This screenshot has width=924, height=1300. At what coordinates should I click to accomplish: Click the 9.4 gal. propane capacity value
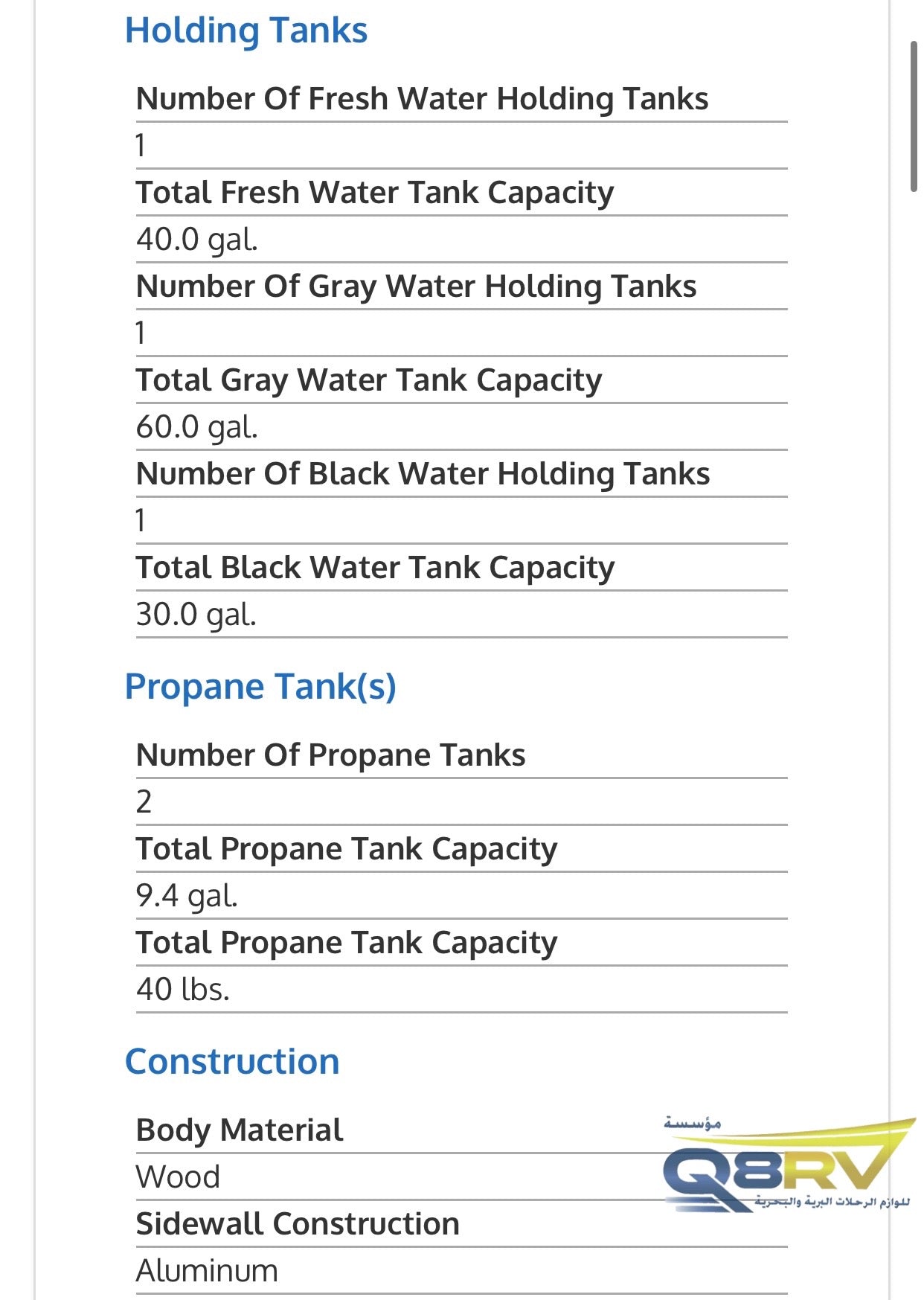187,896
